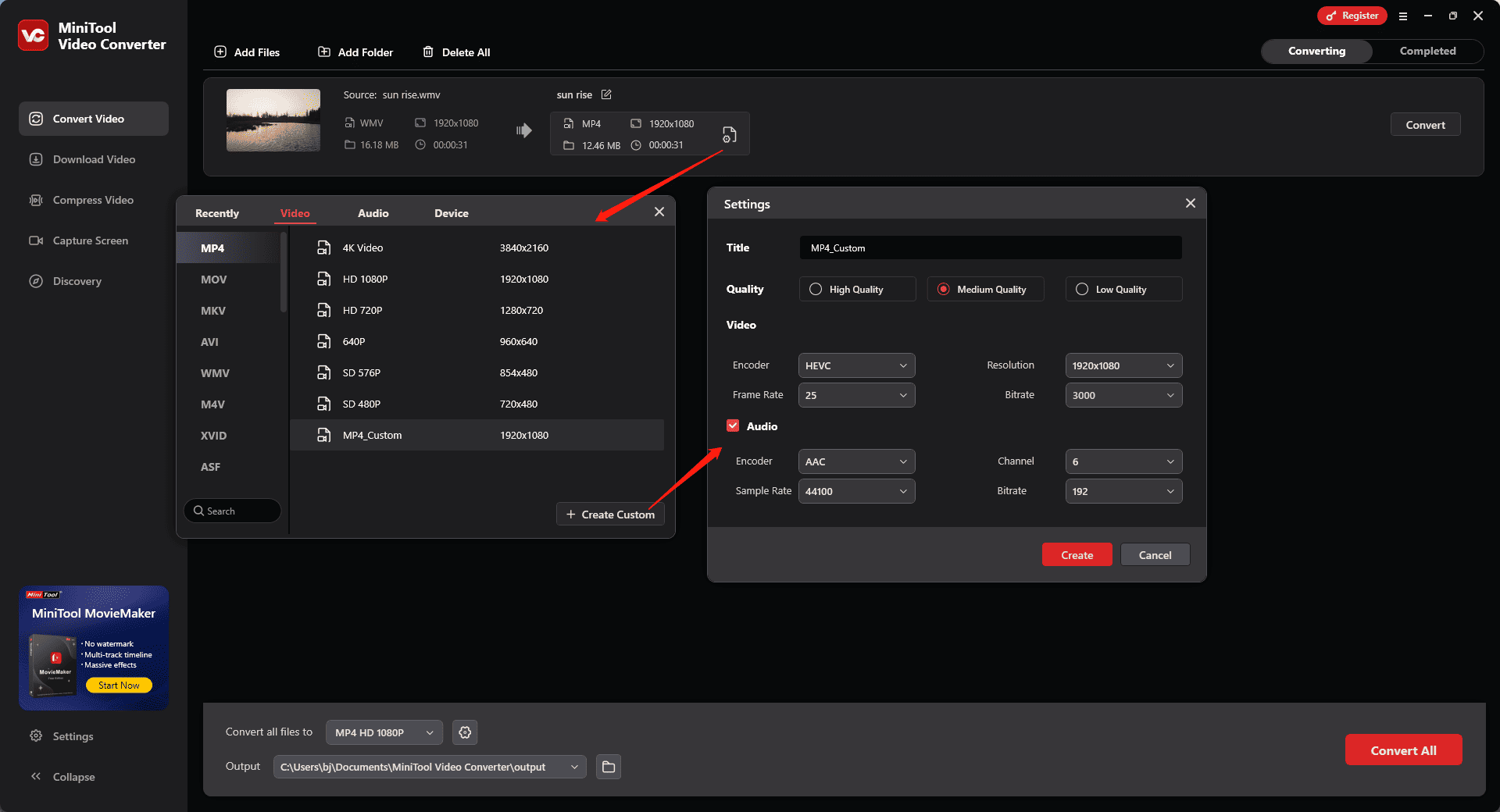Select Low Quality radio button
Screen dimensions: 1500x812
1082,289
